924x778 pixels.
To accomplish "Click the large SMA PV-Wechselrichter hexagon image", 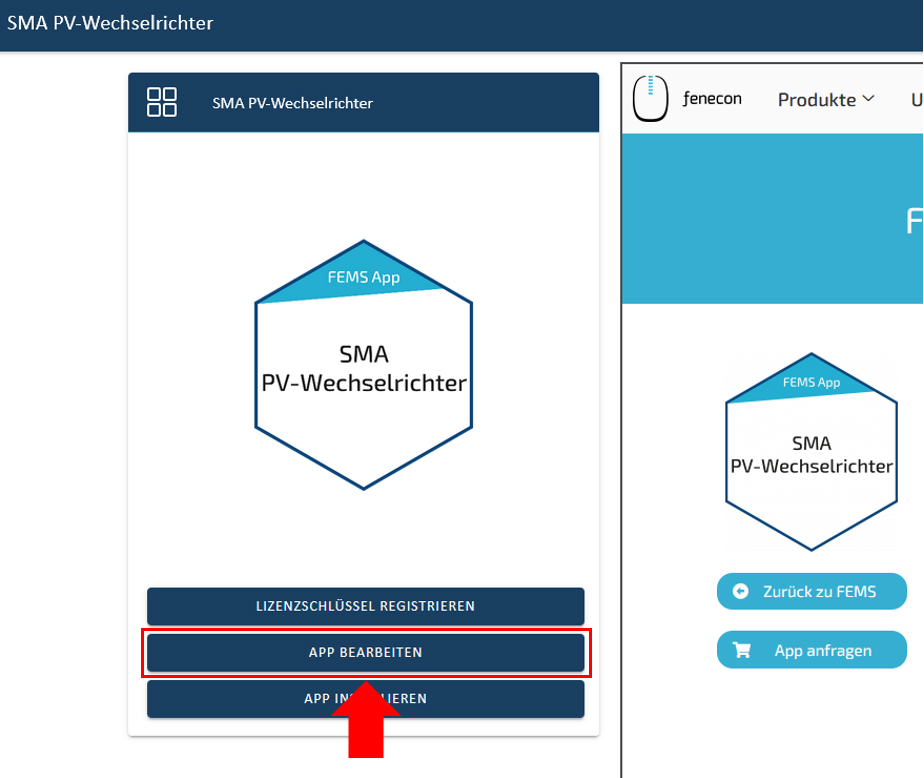I will click(x=364, y=365).
